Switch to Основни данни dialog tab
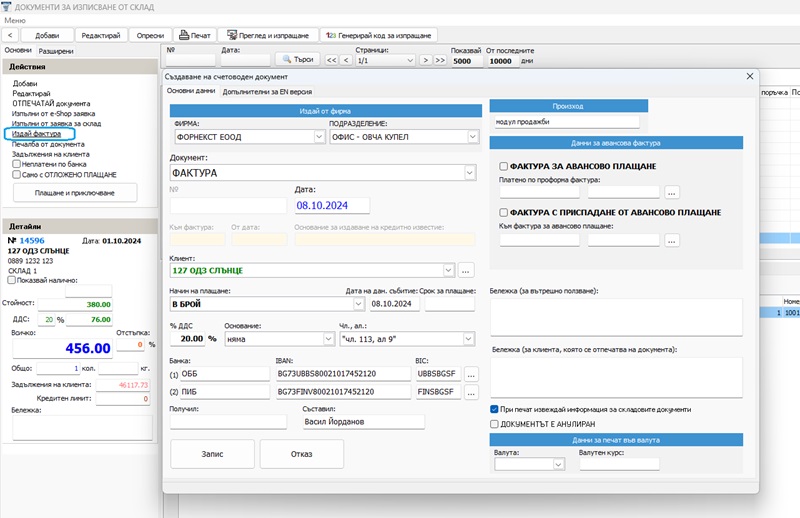800x518 pixels. point(191,91)
